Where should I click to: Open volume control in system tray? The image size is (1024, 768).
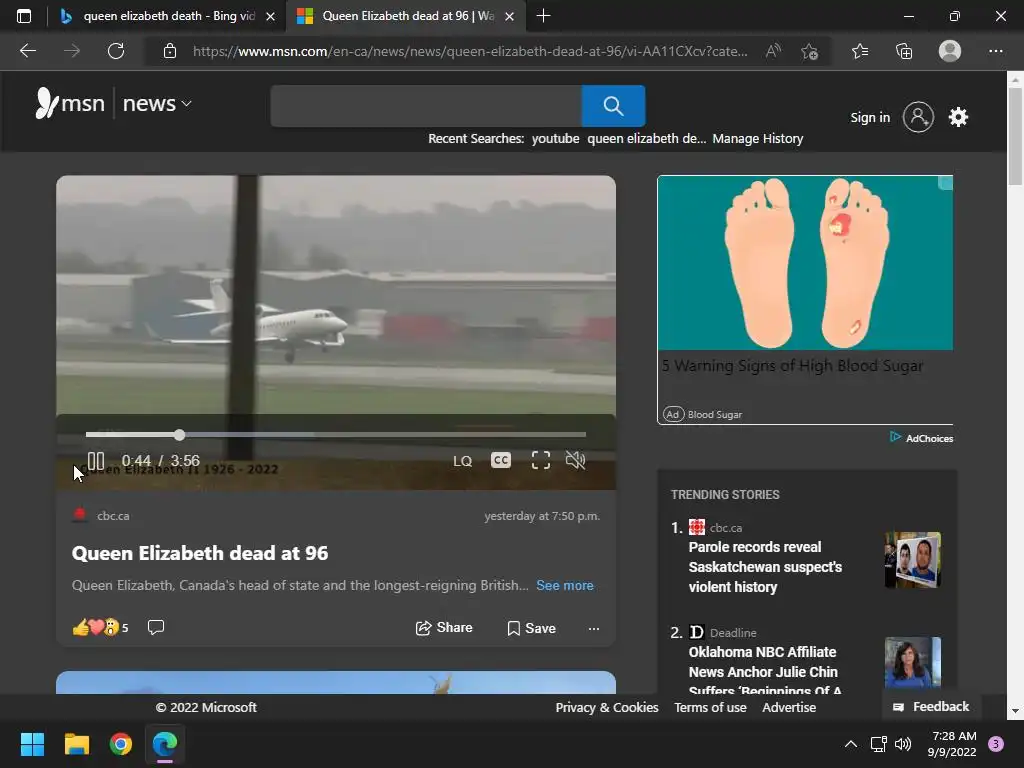pos(903,744)
